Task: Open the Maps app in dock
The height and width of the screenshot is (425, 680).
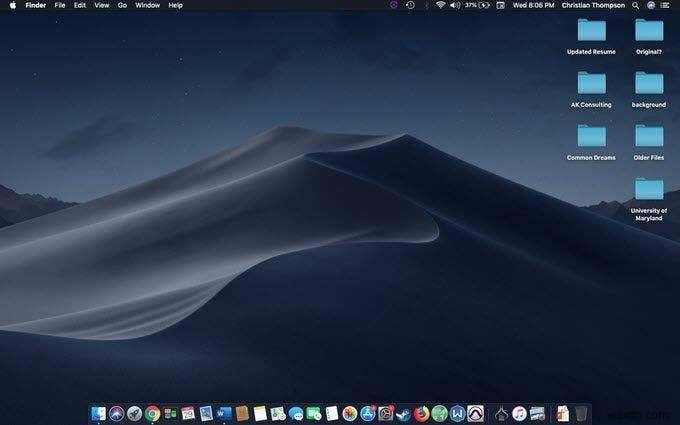Action: 278,414
